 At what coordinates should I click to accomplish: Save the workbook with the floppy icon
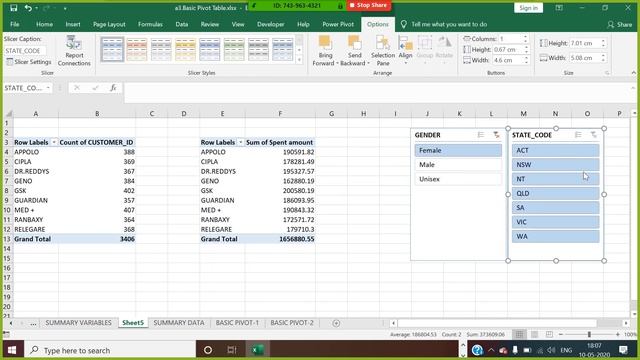(x=13, y=8)
